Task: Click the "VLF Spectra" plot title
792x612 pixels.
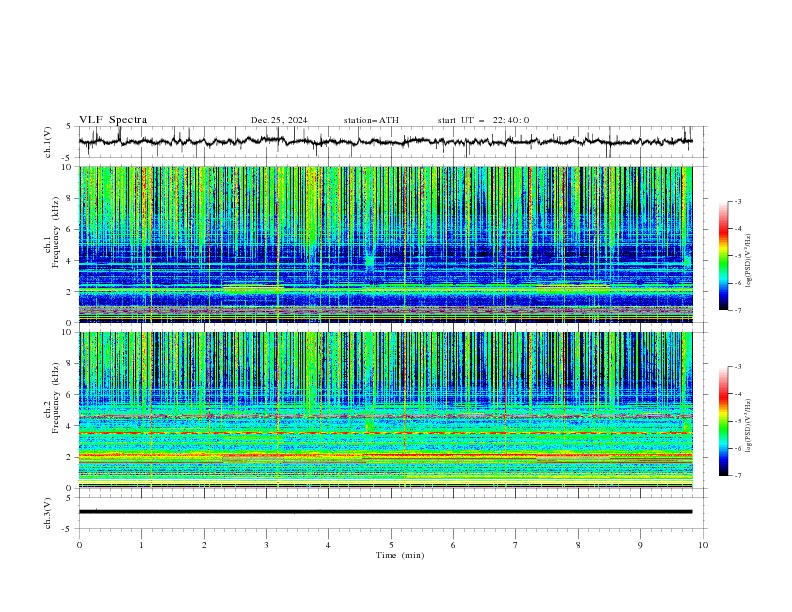Action: (113, 120)
